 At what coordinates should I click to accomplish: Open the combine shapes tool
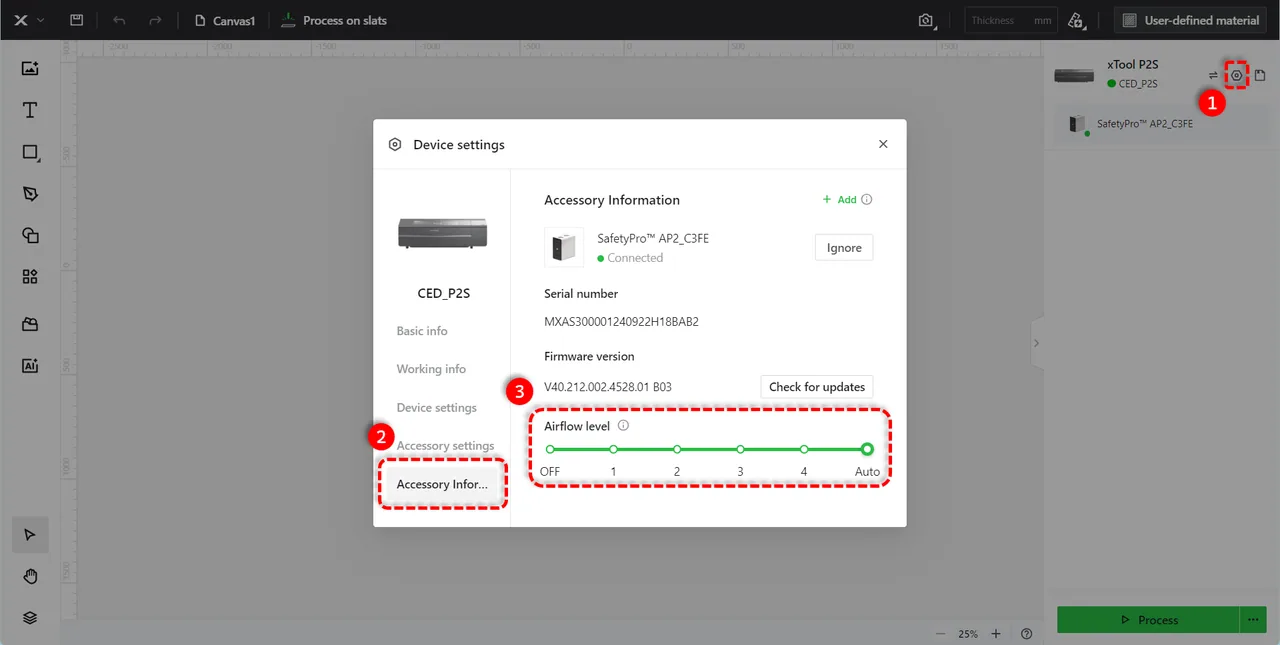point(30,235)
